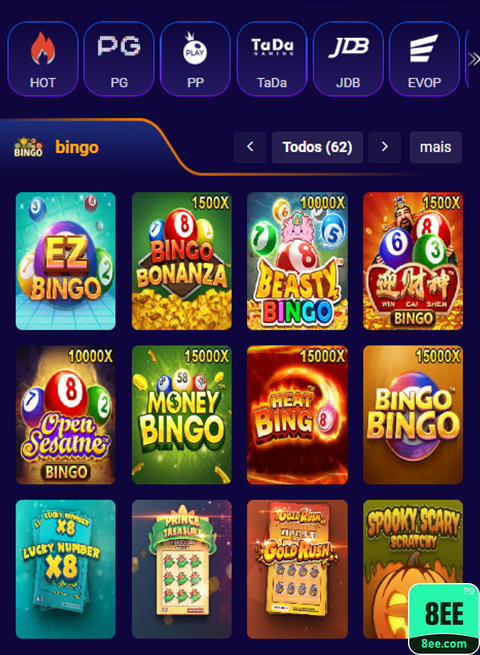Go to previous bingo page arrow
Viewport: 480px width, 655px height.
click(x=250, y=147)
